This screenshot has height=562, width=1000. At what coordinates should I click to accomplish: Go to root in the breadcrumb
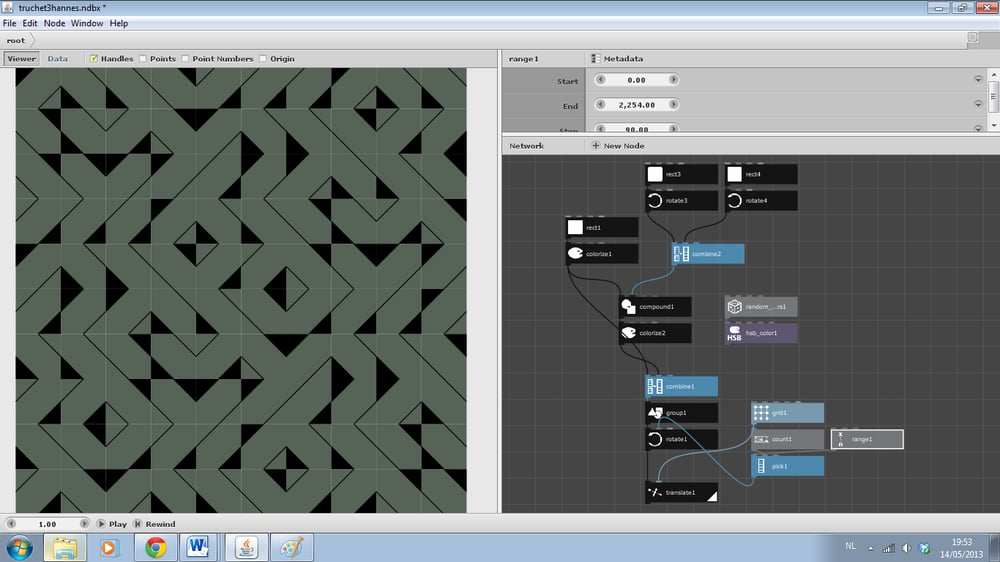coord(16,40)
